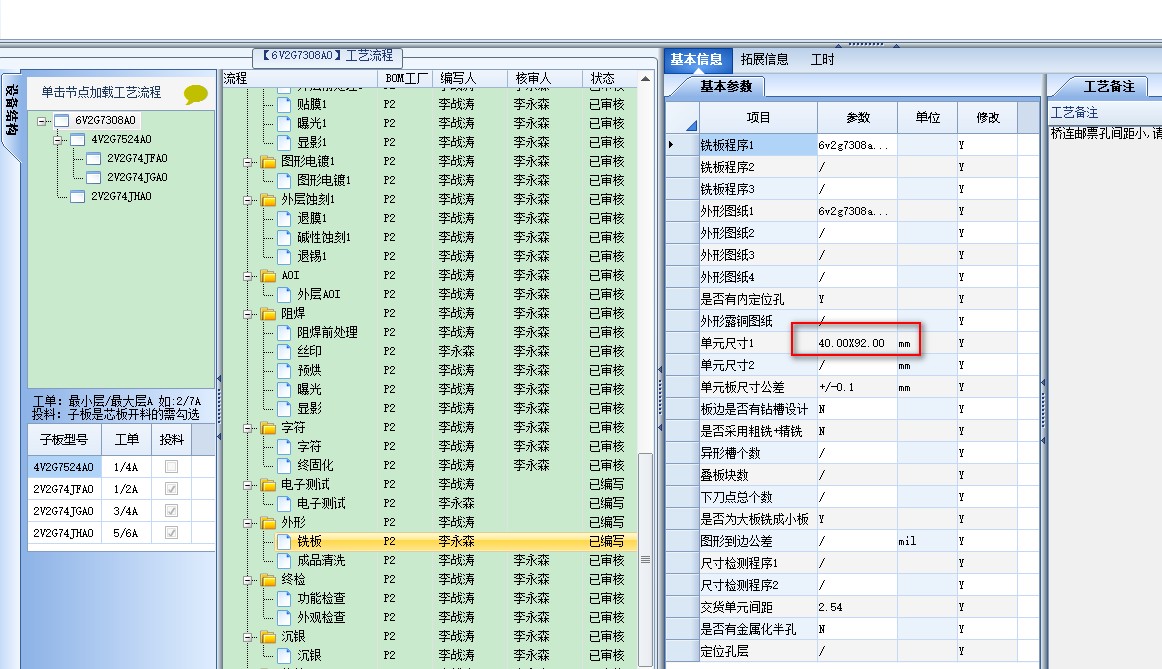1162x669 pixels.
Task: Collapse the 电子测试 process group
Action: pos(248,485)
